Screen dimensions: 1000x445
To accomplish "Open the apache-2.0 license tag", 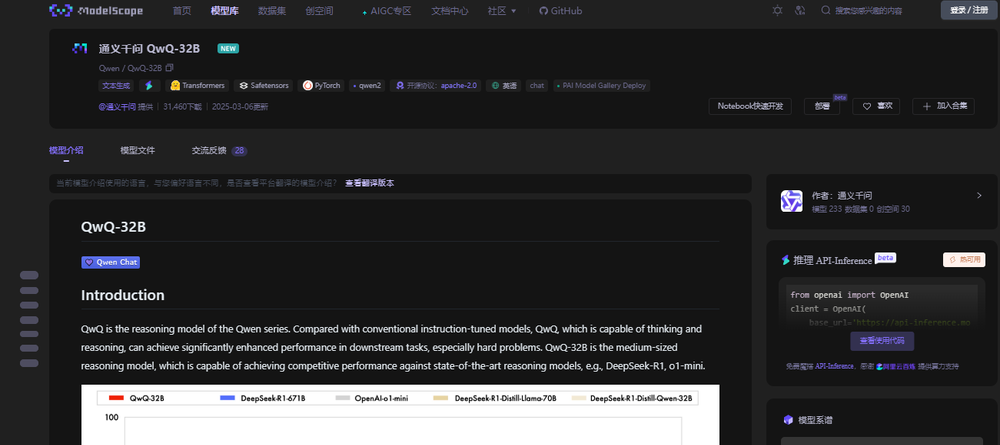I will [x=436, y=85].
